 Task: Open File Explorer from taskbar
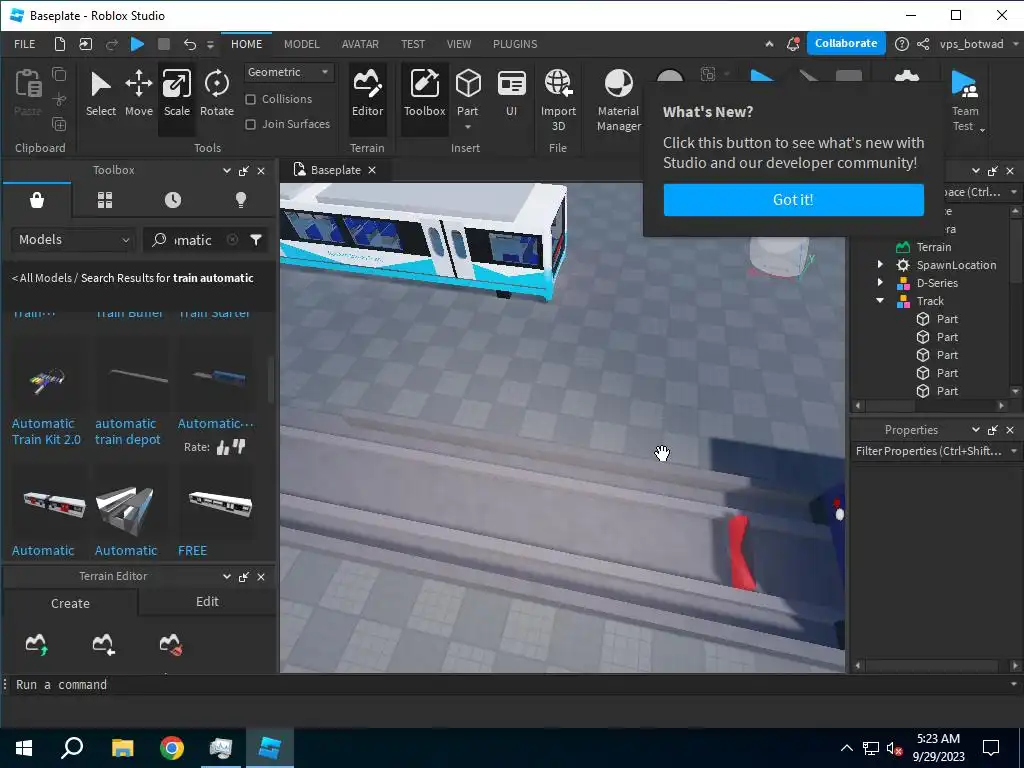coord(122,748)
